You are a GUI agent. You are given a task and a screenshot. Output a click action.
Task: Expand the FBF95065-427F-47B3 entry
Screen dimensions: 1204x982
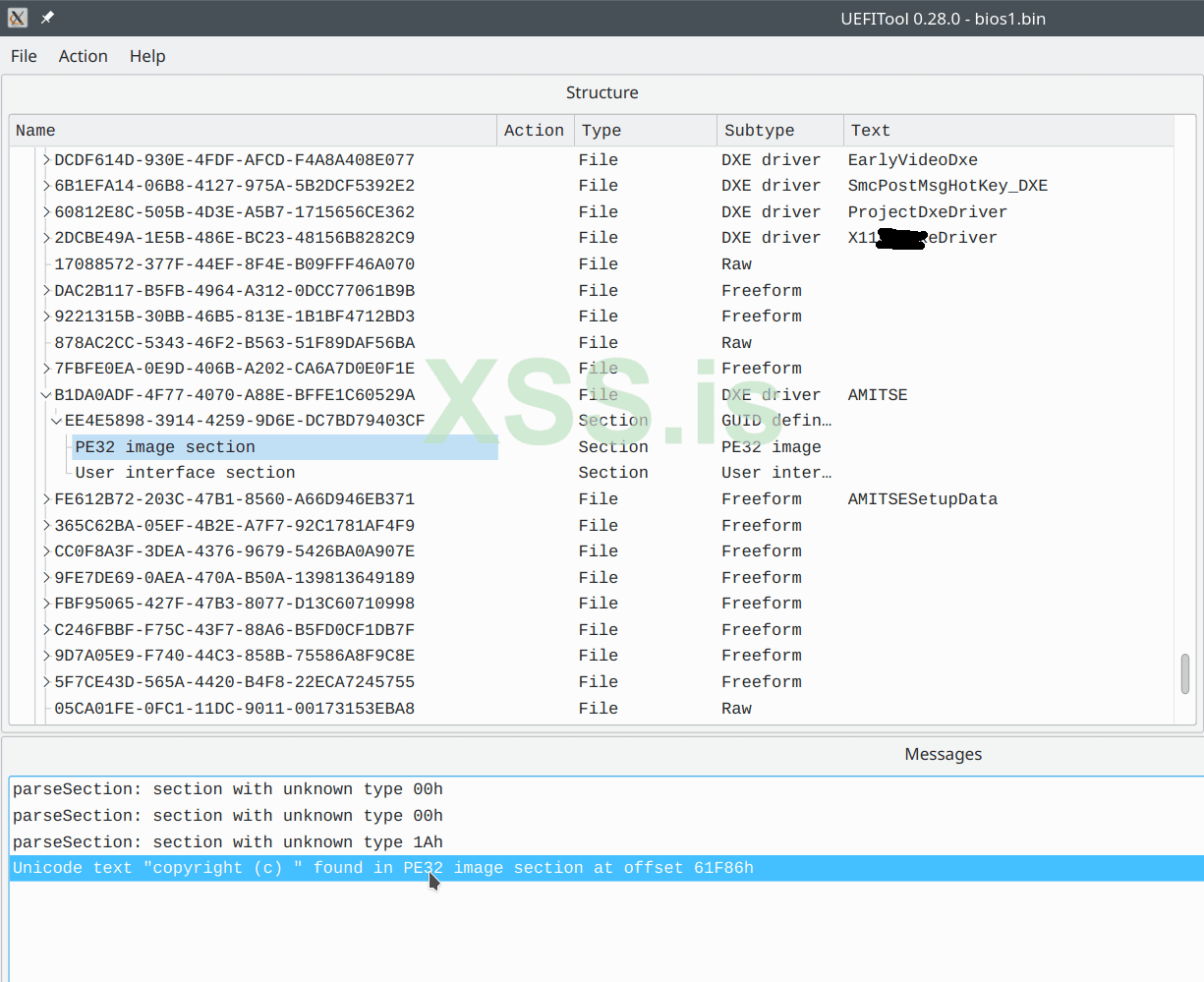pos(46,604)
